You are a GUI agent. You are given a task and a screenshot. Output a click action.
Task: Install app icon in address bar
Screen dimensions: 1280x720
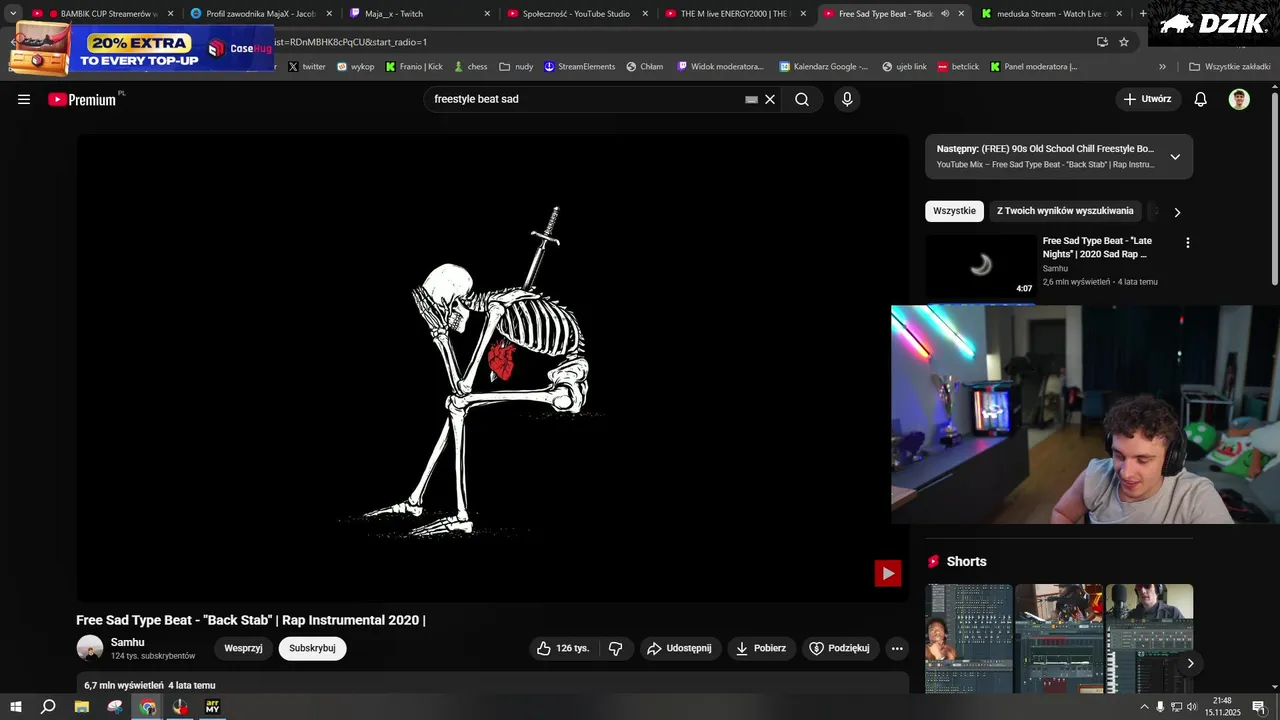(1102, 42)
